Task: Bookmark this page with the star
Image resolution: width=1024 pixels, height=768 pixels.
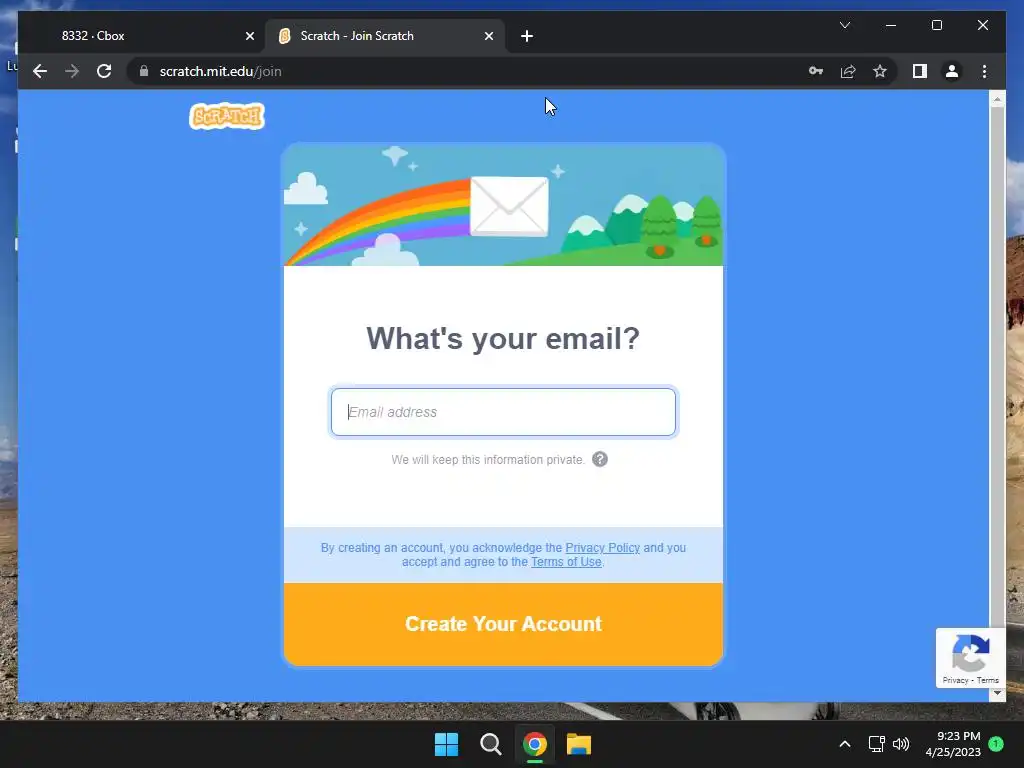Action: click(880, 71)
